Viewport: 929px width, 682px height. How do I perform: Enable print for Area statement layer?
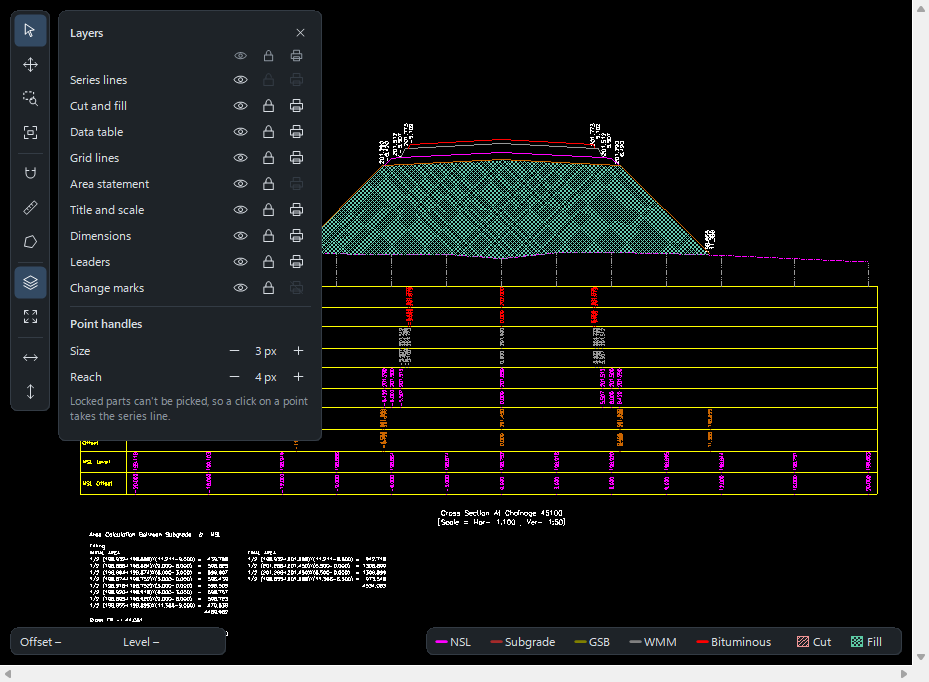coord(296,184)
